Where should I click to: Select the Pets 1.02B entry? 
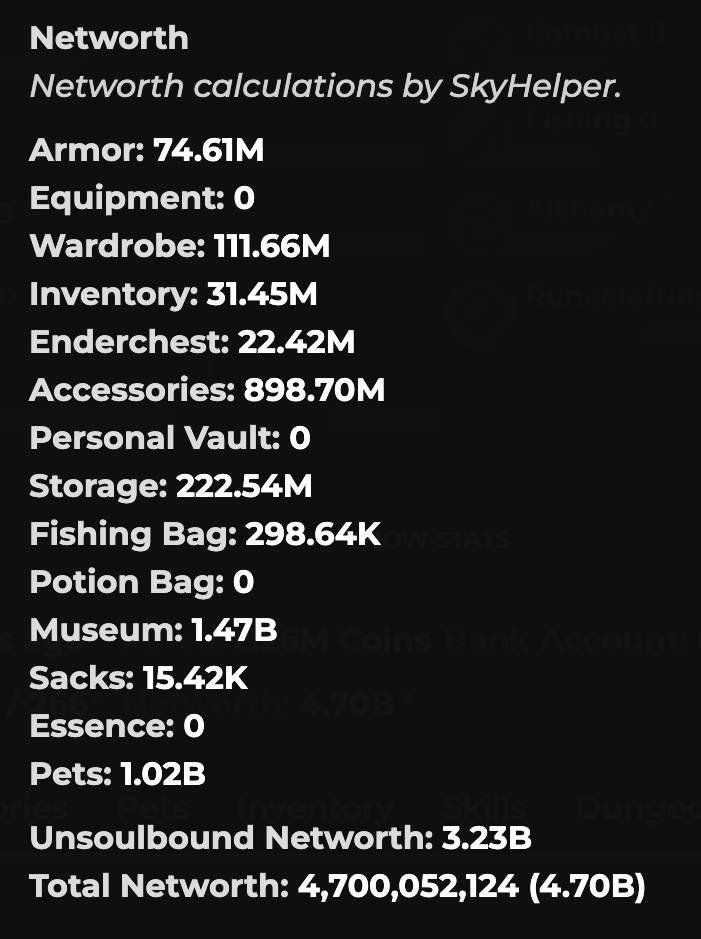pyautogui.click(x=117, y=773)
